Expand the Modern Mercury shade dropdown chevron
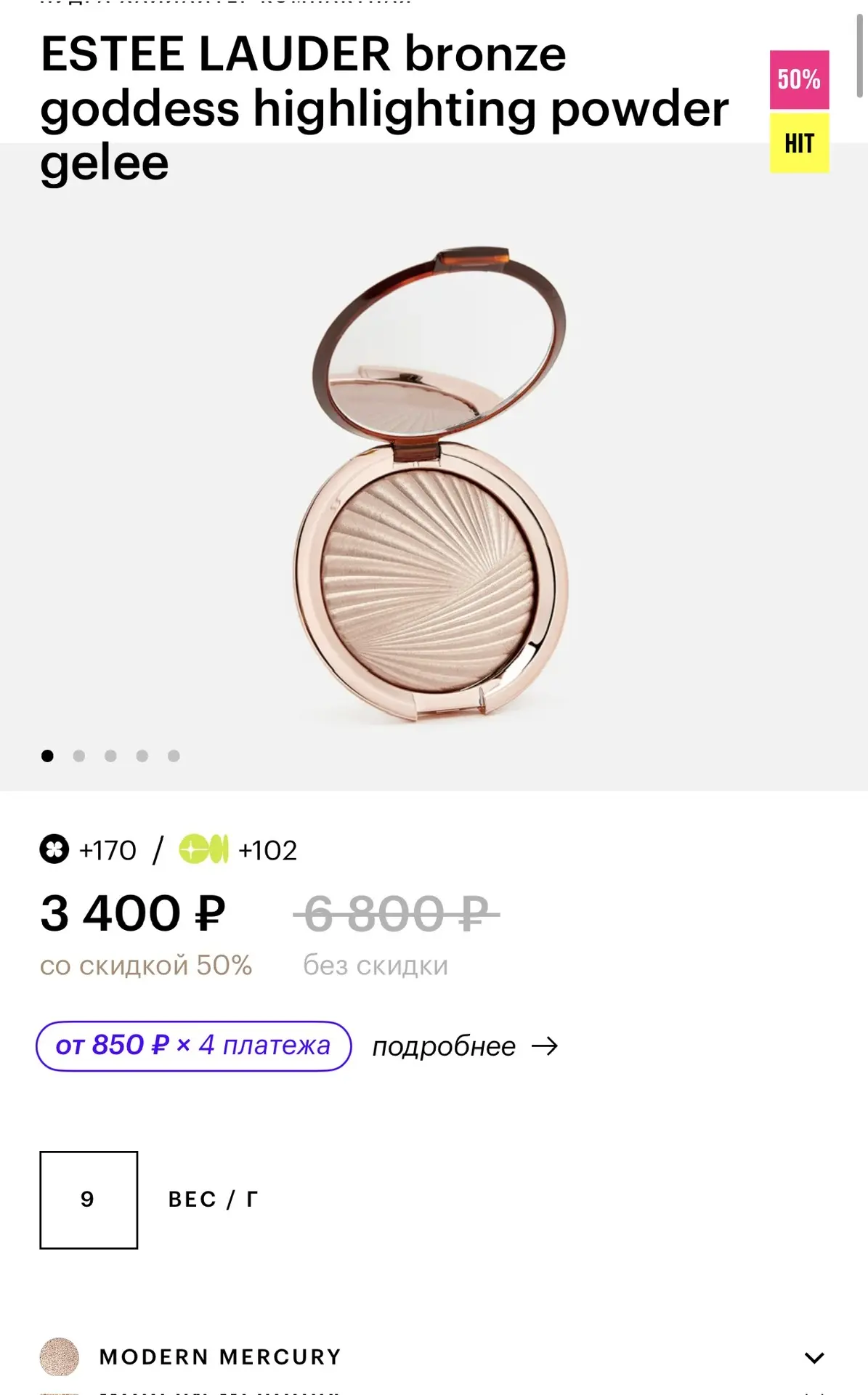Screen dimensions: 868x1395 coord(815,1357)
